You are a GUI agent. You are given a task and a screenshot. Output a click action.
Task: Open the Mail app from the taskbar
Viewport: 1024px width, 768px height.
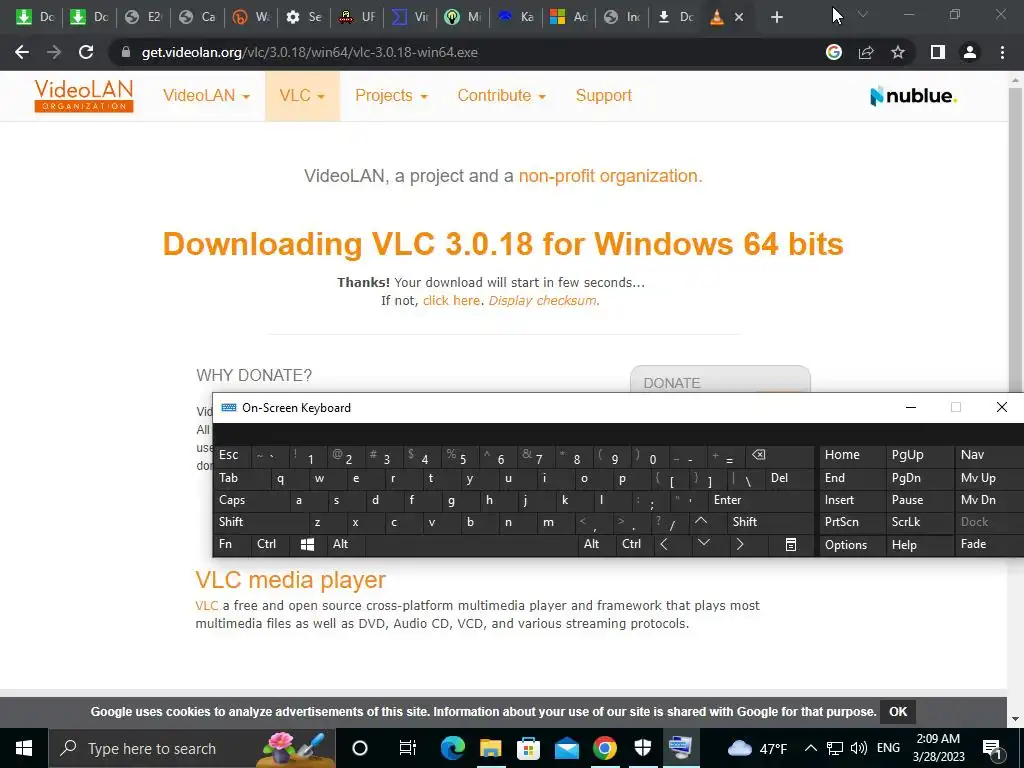tap(567, 748)
